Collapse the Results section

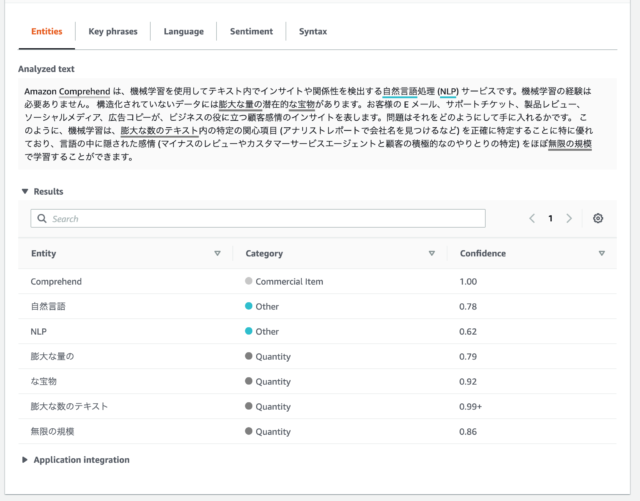[25, 191]
